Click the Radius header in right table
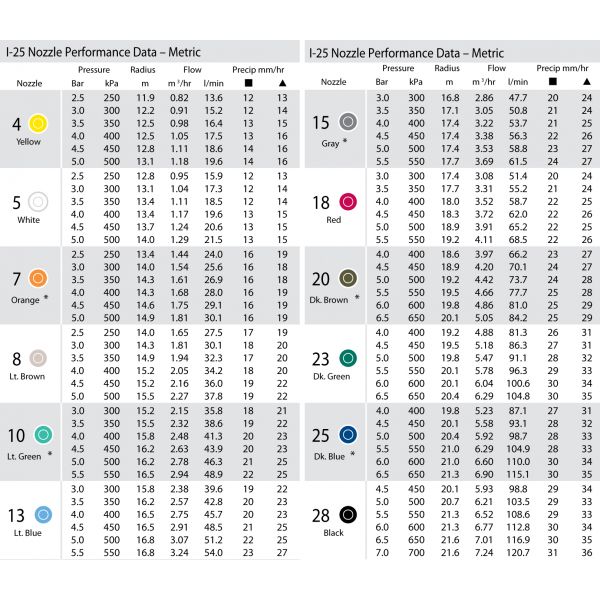The width and height of the screenshot is (600, 600). pos(447,68)
